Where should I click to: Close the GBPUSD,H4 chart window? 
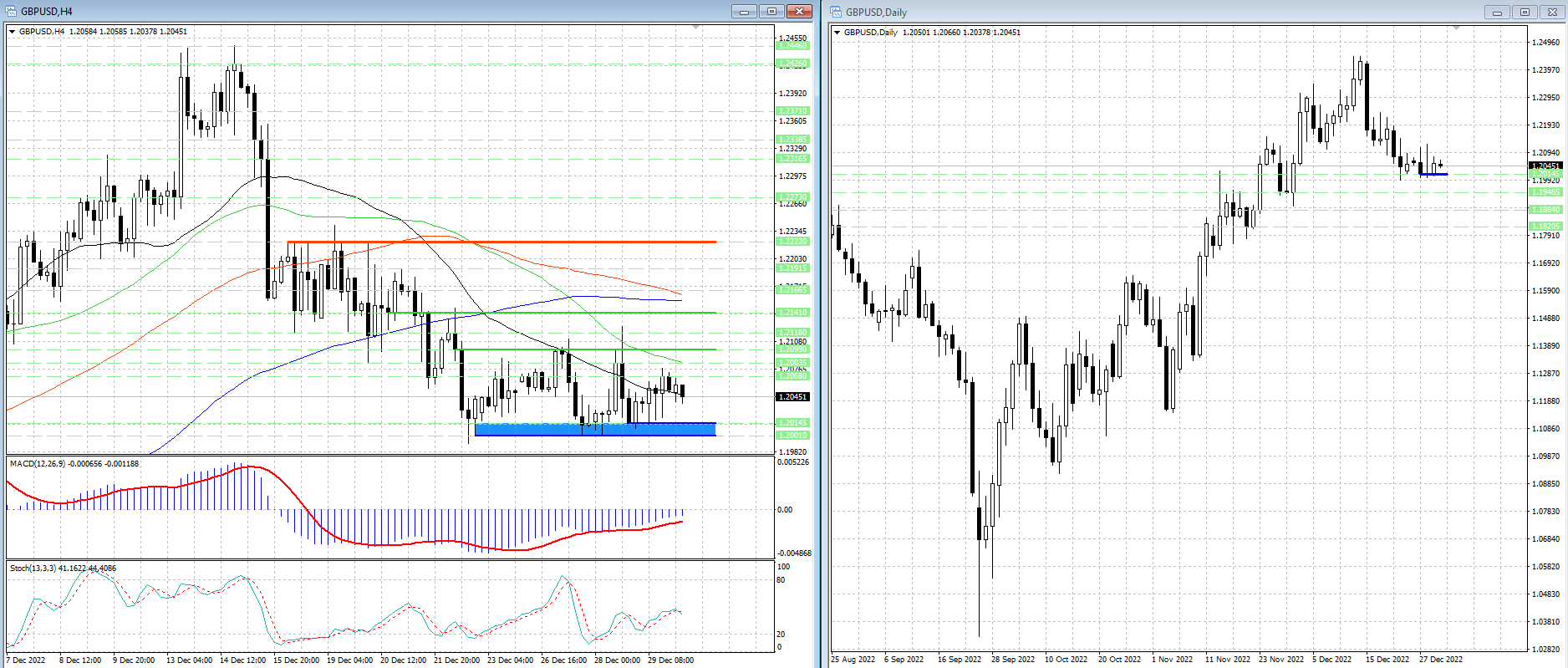coord(800,12)
